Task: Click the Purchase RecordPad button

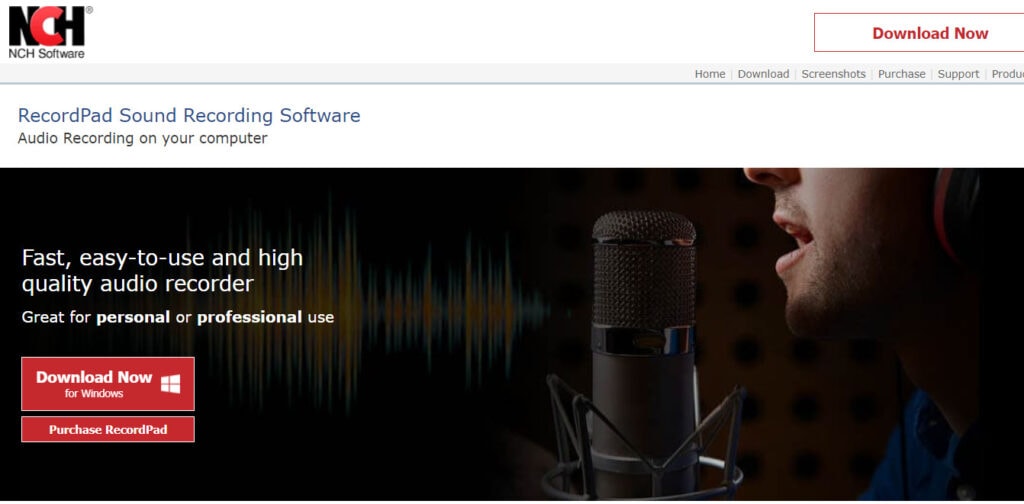Action: (x=108, y=430)
